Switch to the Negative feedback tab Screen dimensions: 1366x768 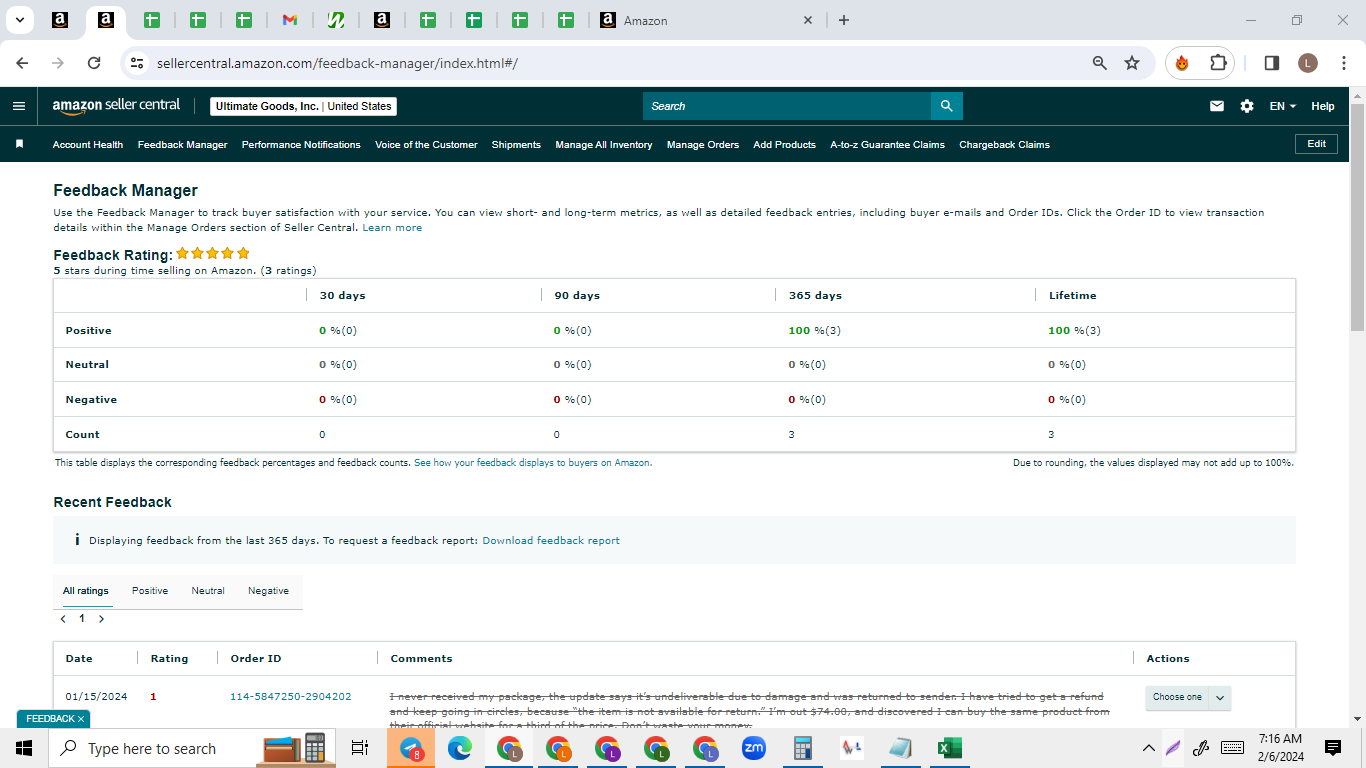coord(268,591)
